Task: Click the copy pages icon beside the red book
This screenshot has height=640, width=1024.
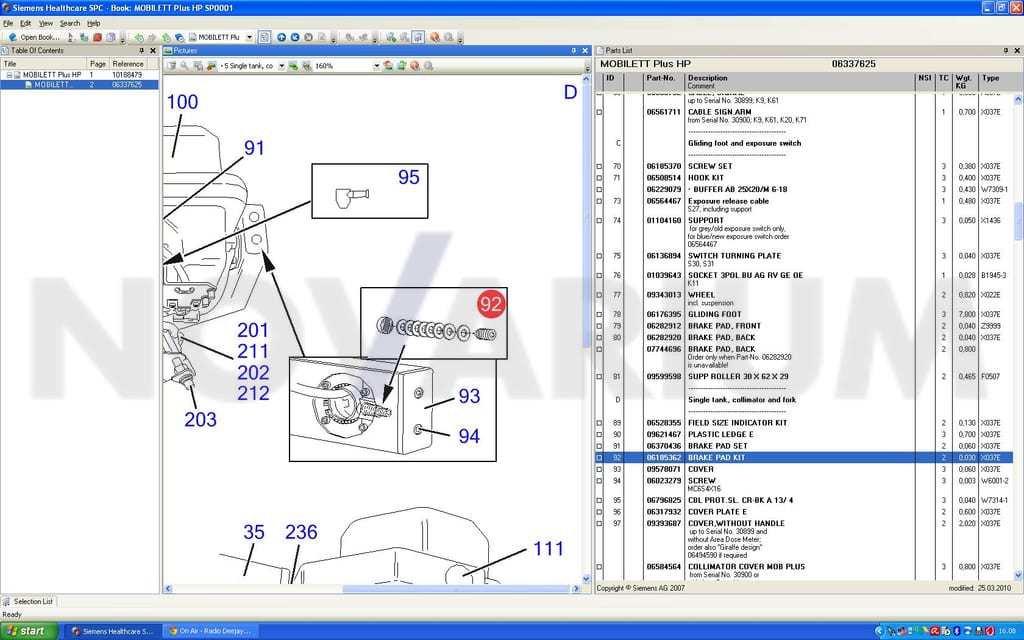Action: [x=111, y=37]
